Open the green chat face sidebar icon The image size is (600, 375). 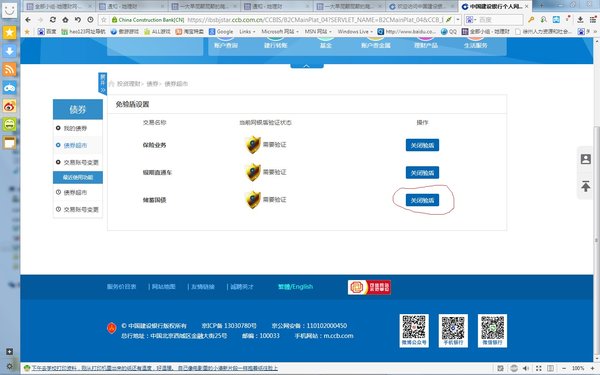10,124
